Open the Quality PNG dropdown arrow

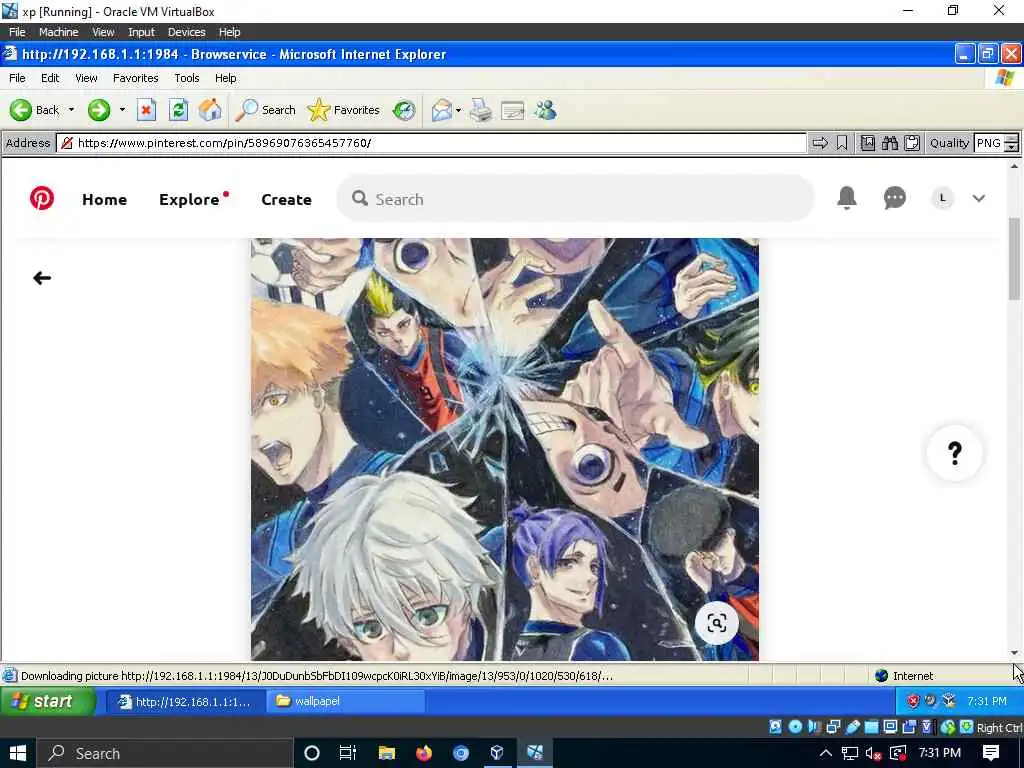(x=1012, y=148)
